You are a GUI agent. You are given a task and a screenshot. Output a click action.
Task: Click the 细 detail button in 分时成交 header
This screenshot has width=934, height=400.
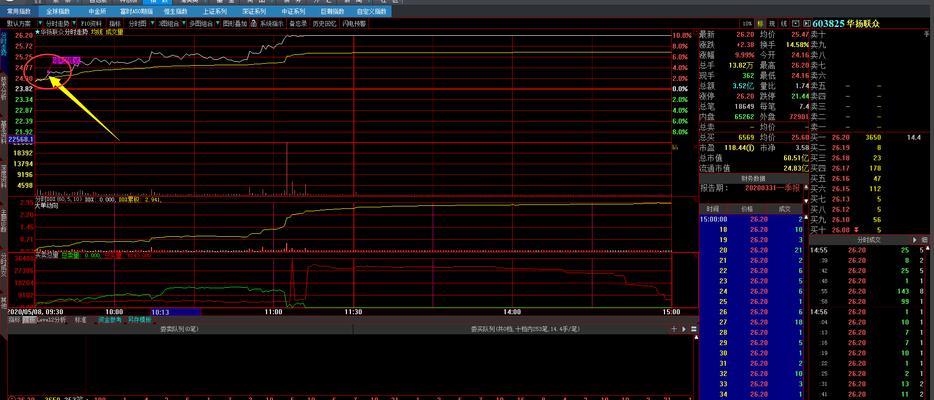click(x=924, y=239)
